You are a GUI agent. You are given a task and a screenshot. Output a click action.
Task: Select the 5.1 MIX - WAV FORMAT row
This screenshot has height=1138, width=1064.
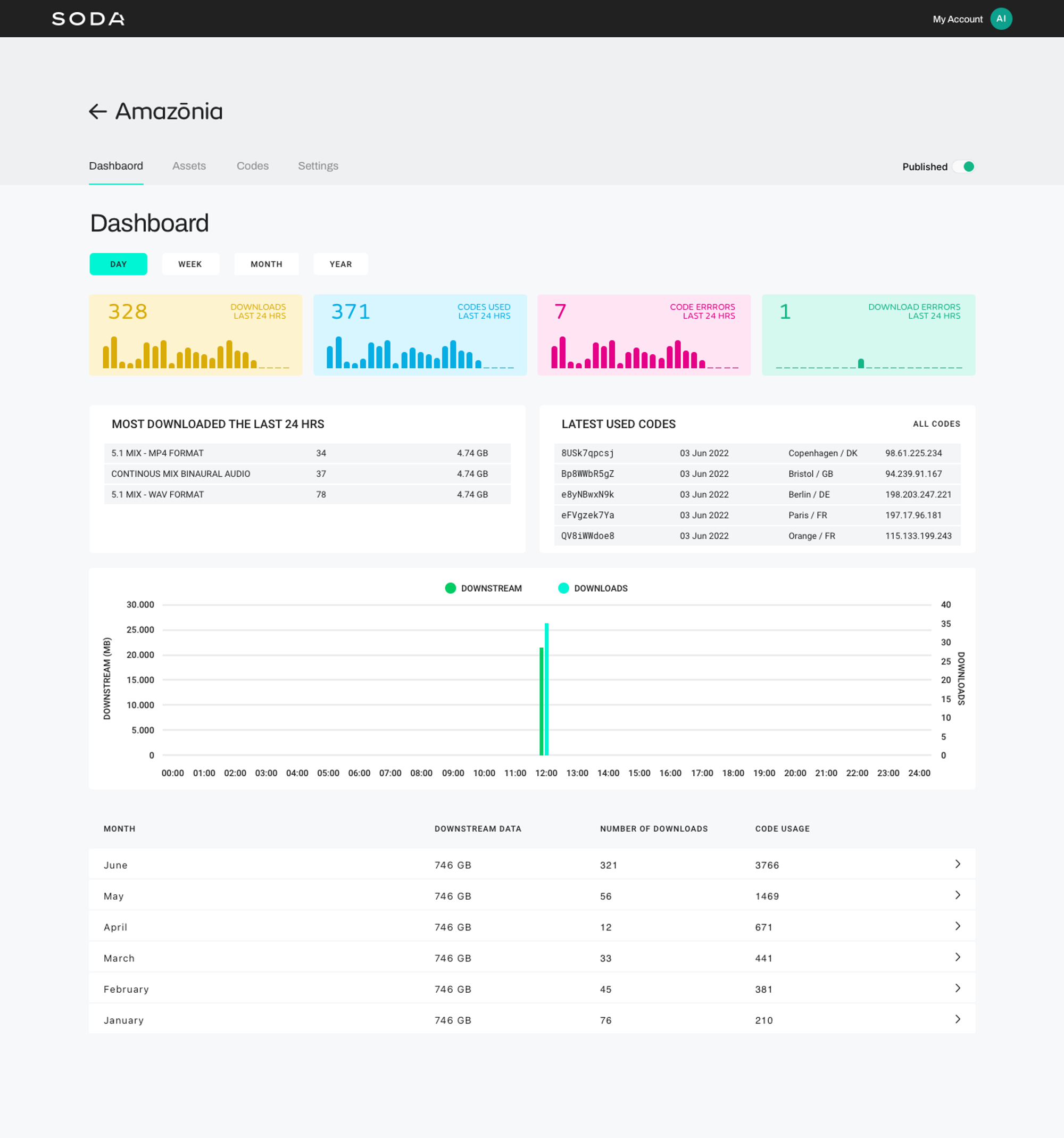(307, 494)
